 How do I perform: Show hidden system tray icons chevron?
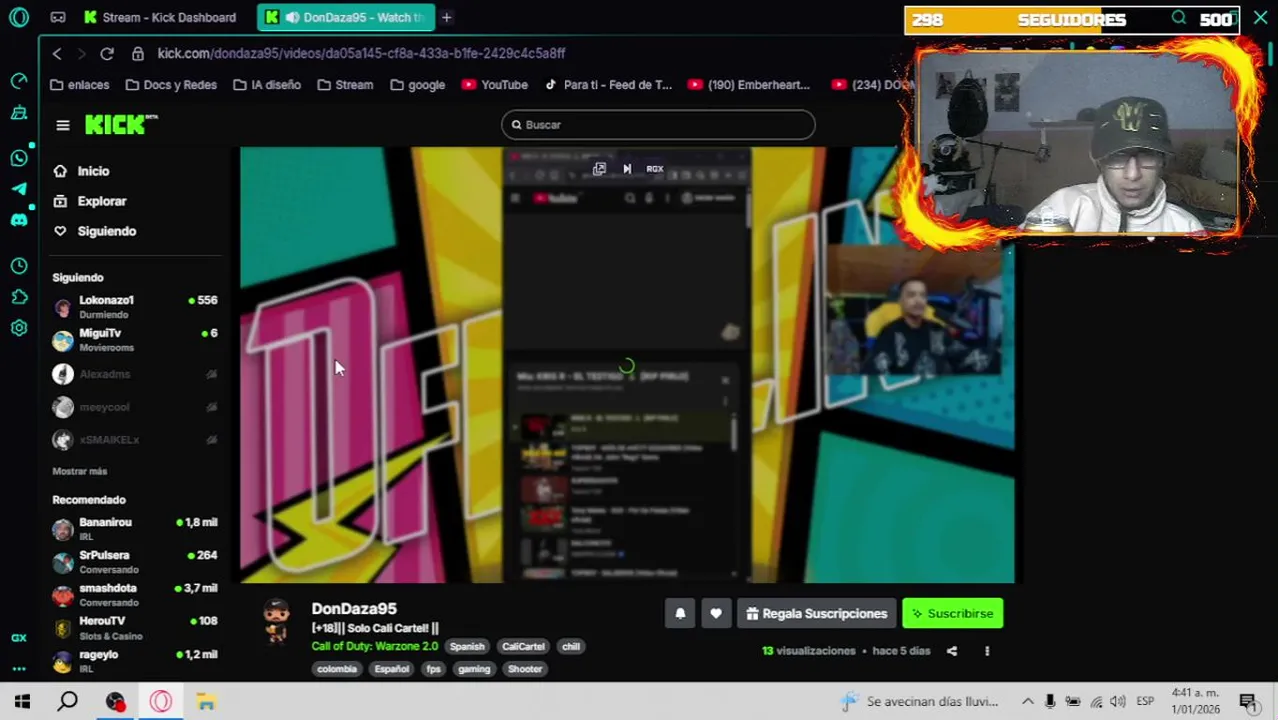point(1027,702)
